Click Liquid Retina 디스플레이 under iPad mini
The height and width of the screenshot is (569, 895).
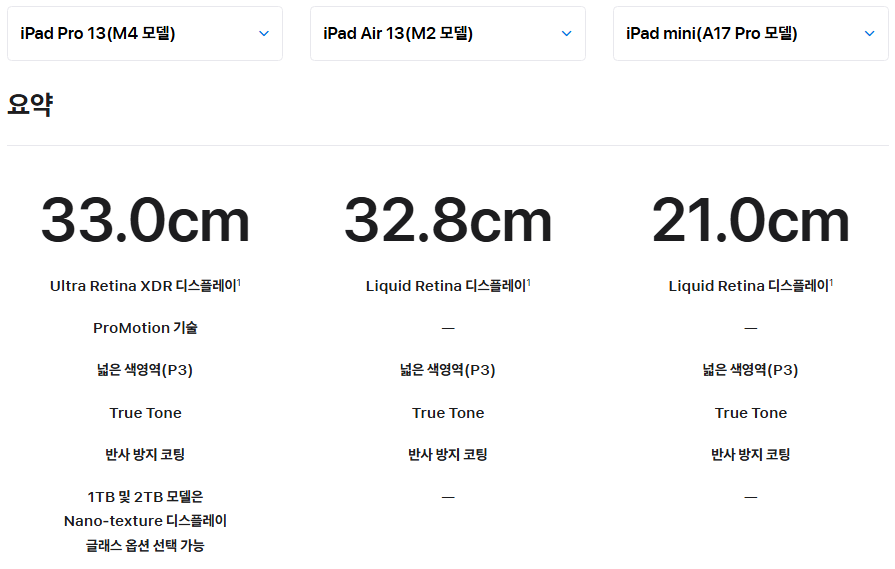[749, 286]
